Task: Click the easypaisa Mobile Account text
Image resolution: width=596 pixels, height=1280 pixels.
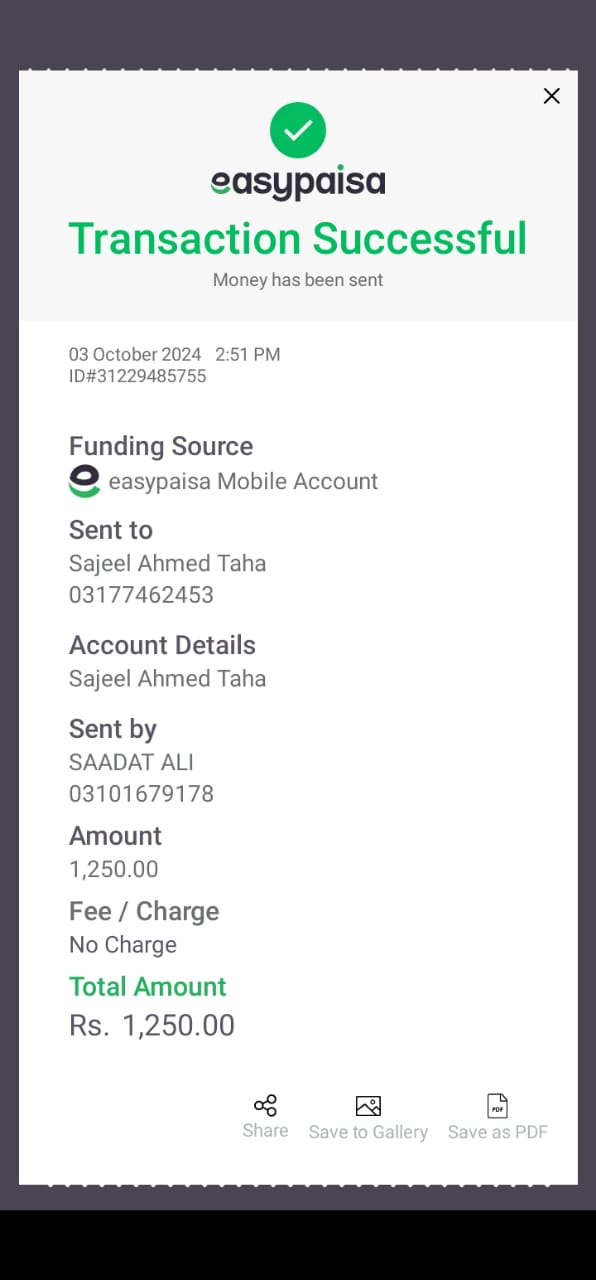Action: [243, 481]
